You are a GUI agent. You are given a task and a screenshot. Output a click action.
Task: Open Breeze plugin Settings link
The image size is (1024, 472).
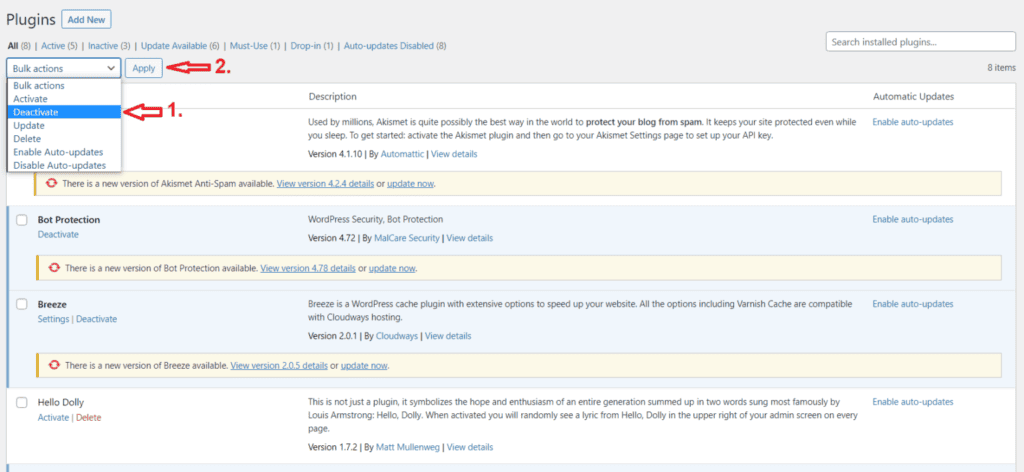pos(53,319)
